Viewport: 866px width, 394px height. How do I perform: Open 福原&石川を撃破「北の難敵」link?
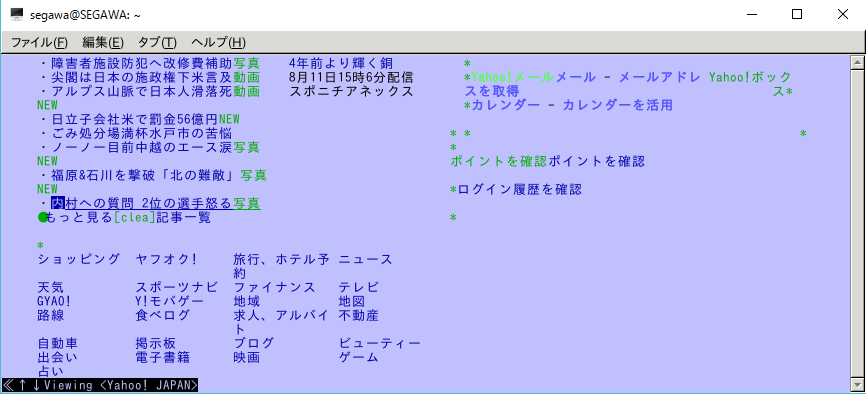click(145, 176)
